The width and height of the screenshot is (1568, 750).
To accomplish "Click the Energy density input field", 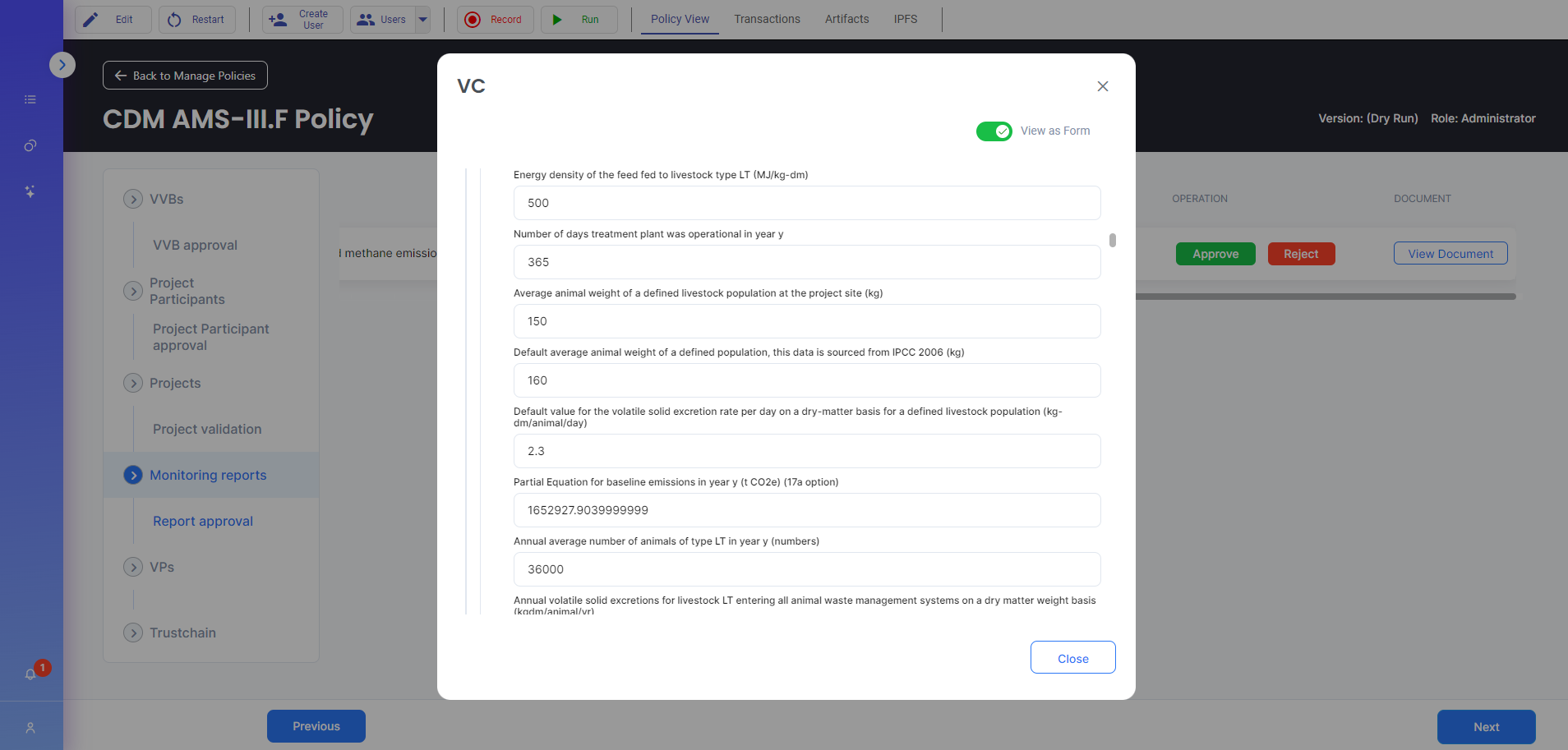I will click(806, 203).
